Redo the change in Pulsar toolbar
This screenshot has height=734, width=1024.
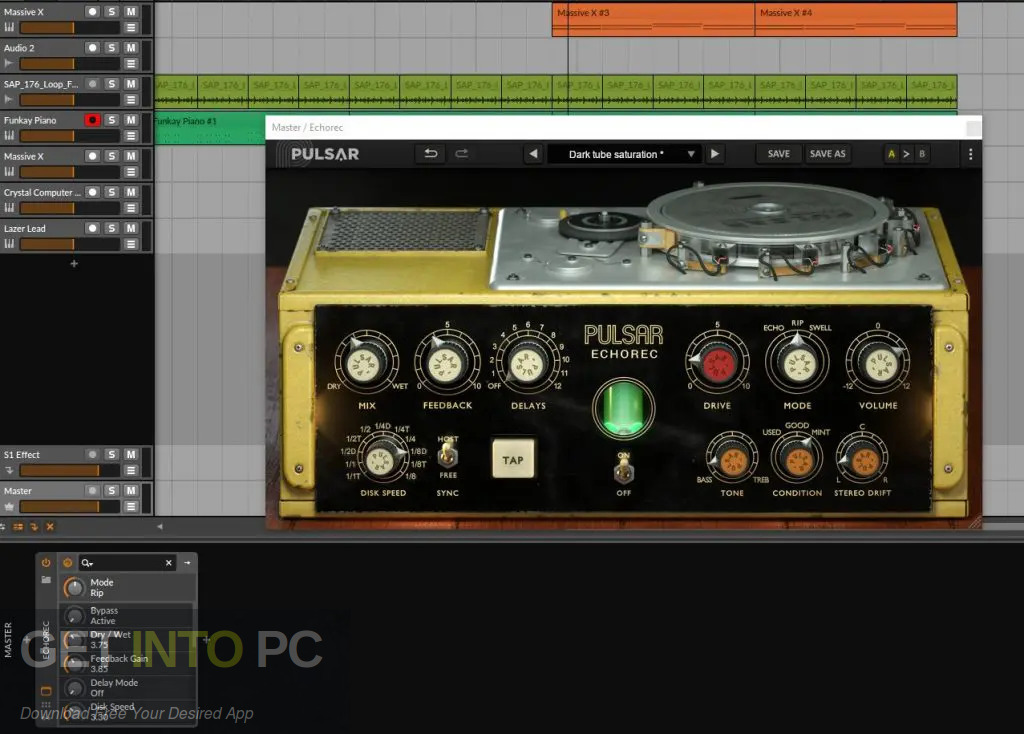click(x=462, y=154)
